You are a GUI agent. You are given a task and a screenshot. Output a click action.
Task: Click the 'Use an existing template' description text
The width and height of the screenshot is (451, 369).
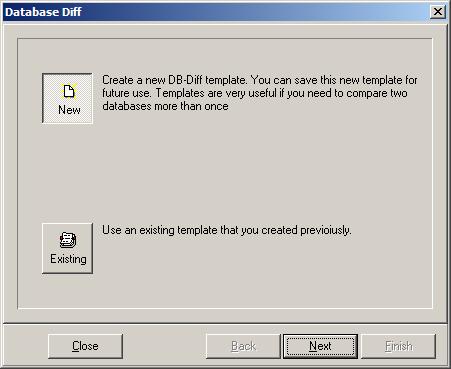227,230
